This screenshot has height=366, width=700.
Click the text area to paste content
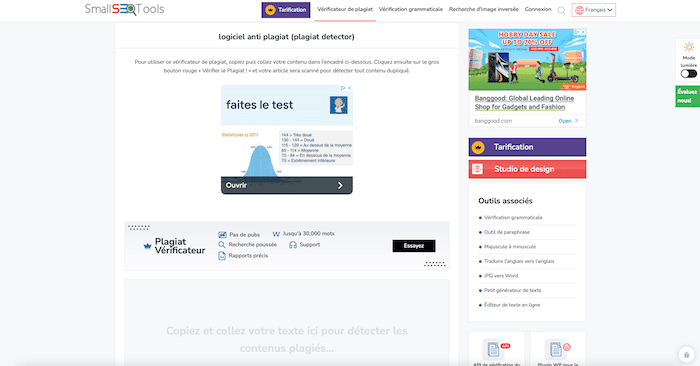coord(287,323)
